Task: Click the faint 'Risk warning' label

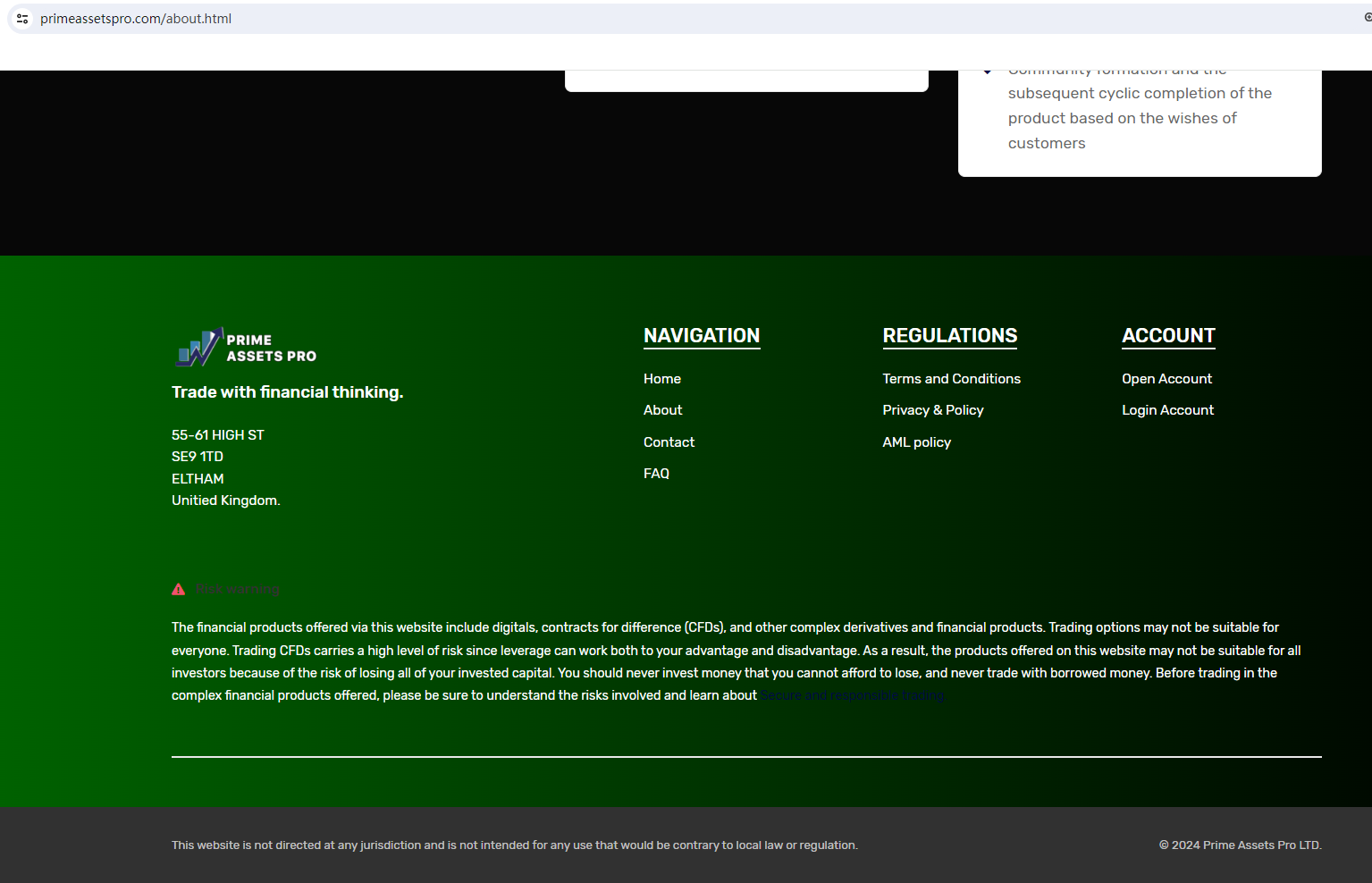Action: click(238, 589)
